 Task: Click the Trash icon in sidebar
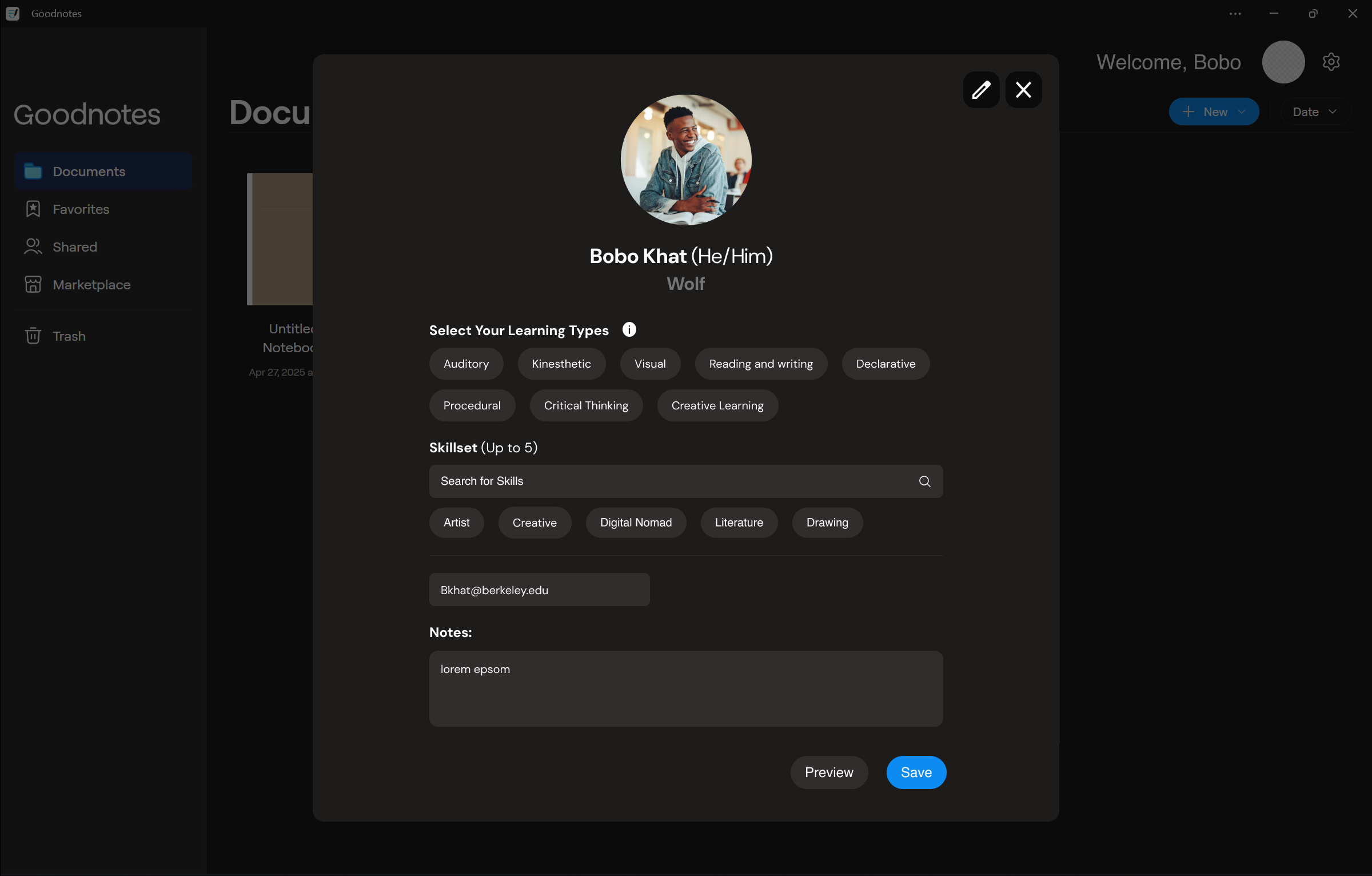[x=33, y=336]
